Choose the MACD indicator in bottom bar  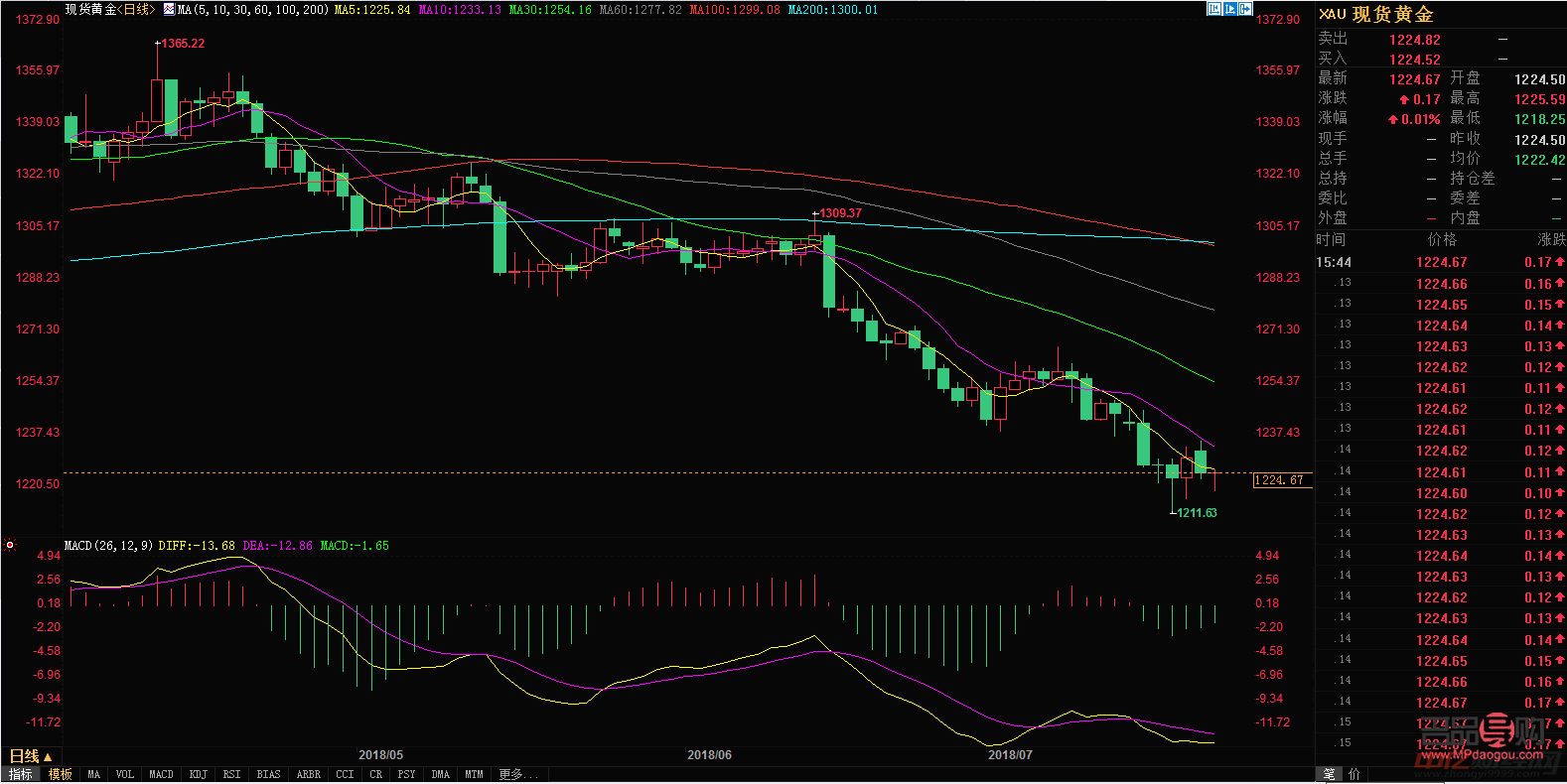pyautogui.click(x=161, y=774)
